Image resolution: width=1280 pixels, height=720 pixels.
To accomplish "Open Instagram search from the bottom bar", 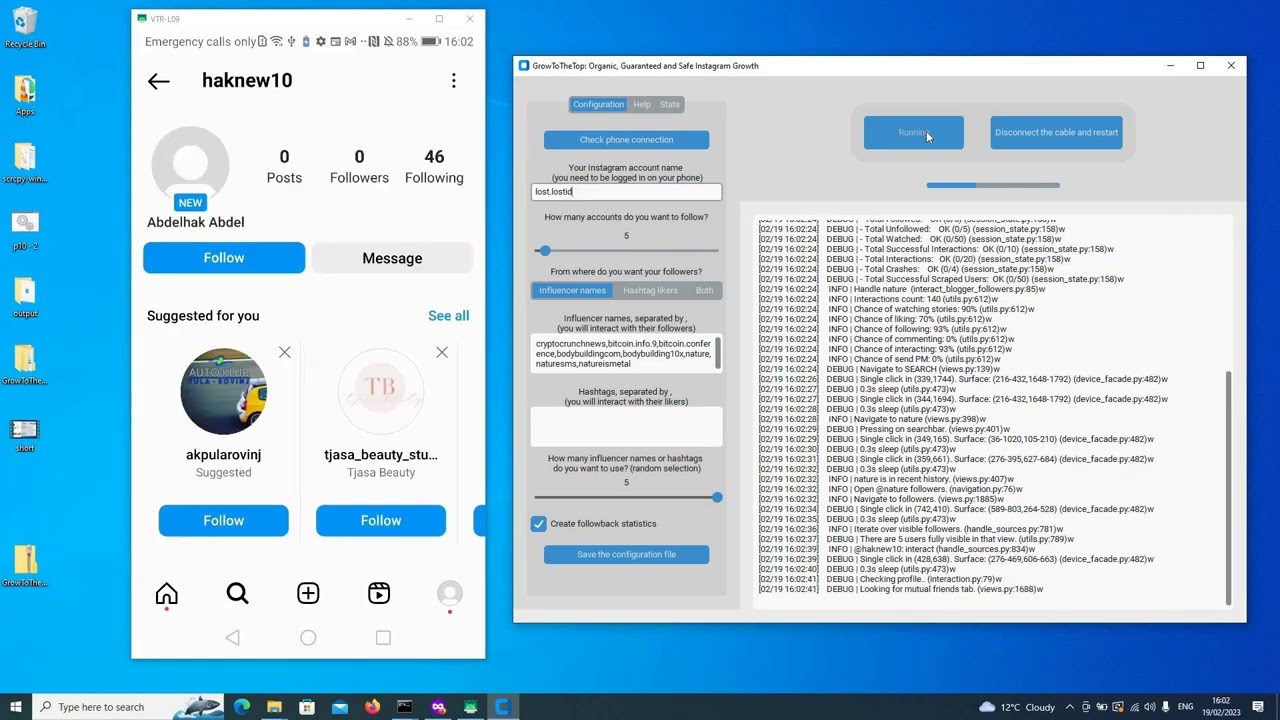I will point(237,594).
